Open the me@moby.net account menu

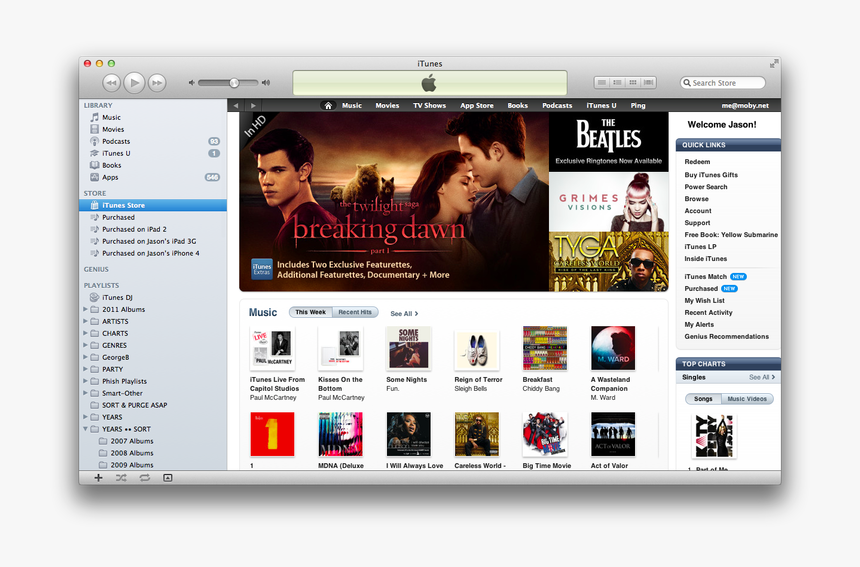click(x=745, y=105)
